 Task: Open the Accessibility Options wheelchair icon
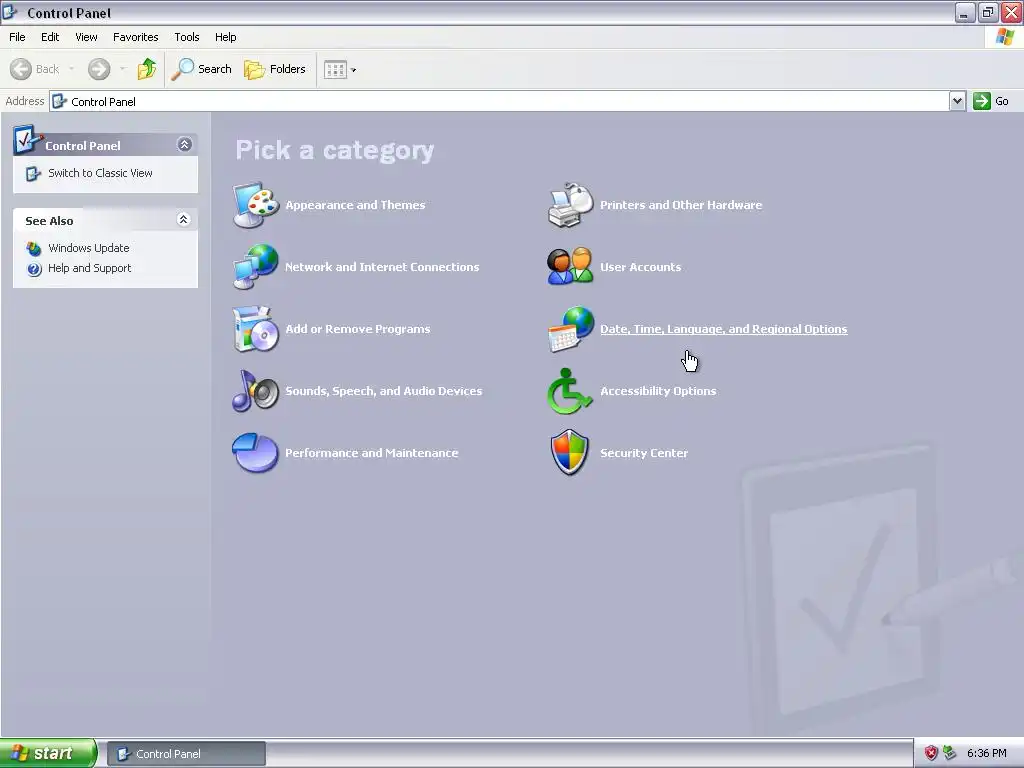(x=569, y=391)
